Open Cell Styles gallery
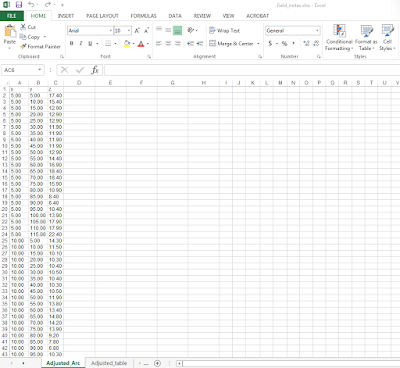 pyautogui.click(x=387, y=37)
